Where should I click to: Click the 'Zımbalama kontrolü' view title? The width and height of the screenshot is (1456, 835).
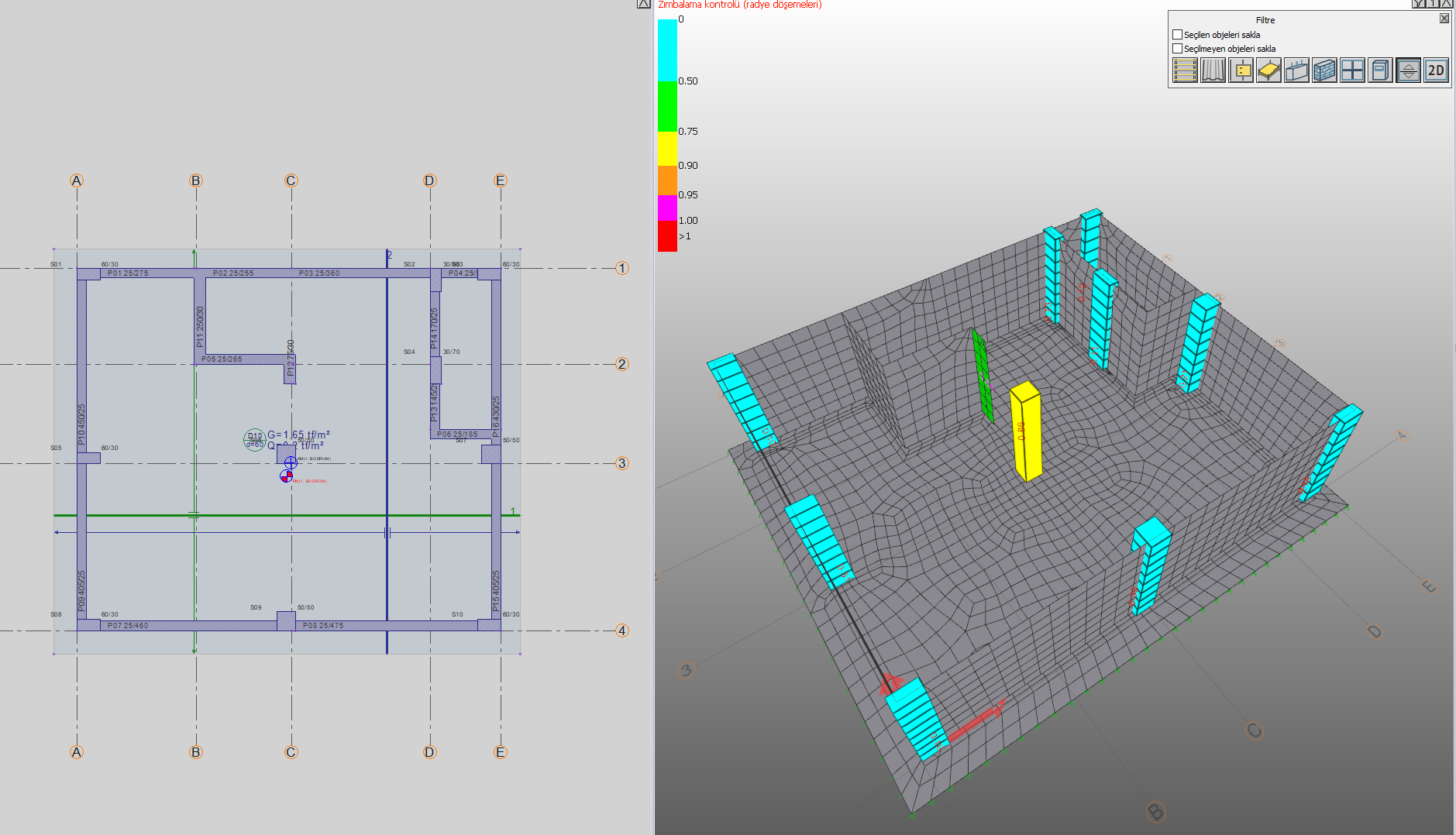pos(739,5)
